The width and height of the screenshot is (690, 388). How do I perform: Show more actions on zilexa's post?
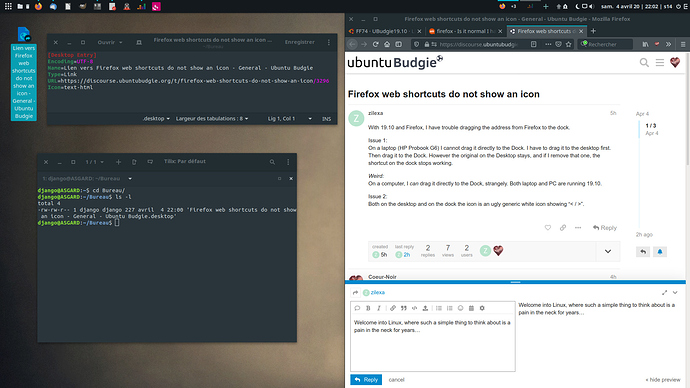tap(578, 228)
